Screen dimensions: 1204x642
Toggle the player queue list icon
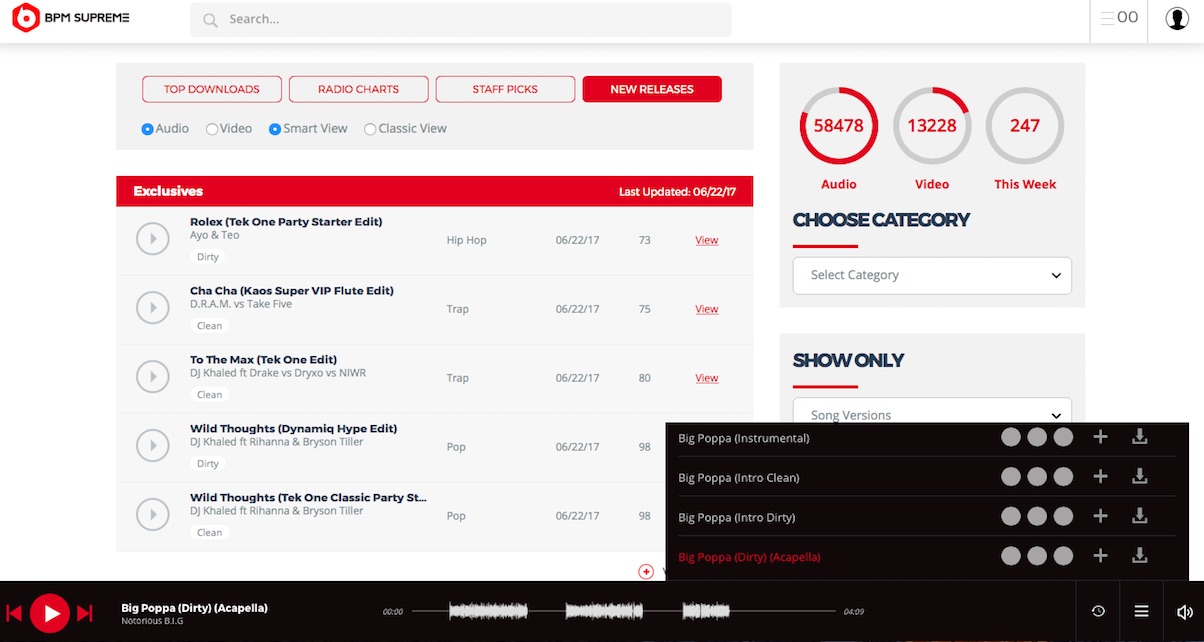1141,611
